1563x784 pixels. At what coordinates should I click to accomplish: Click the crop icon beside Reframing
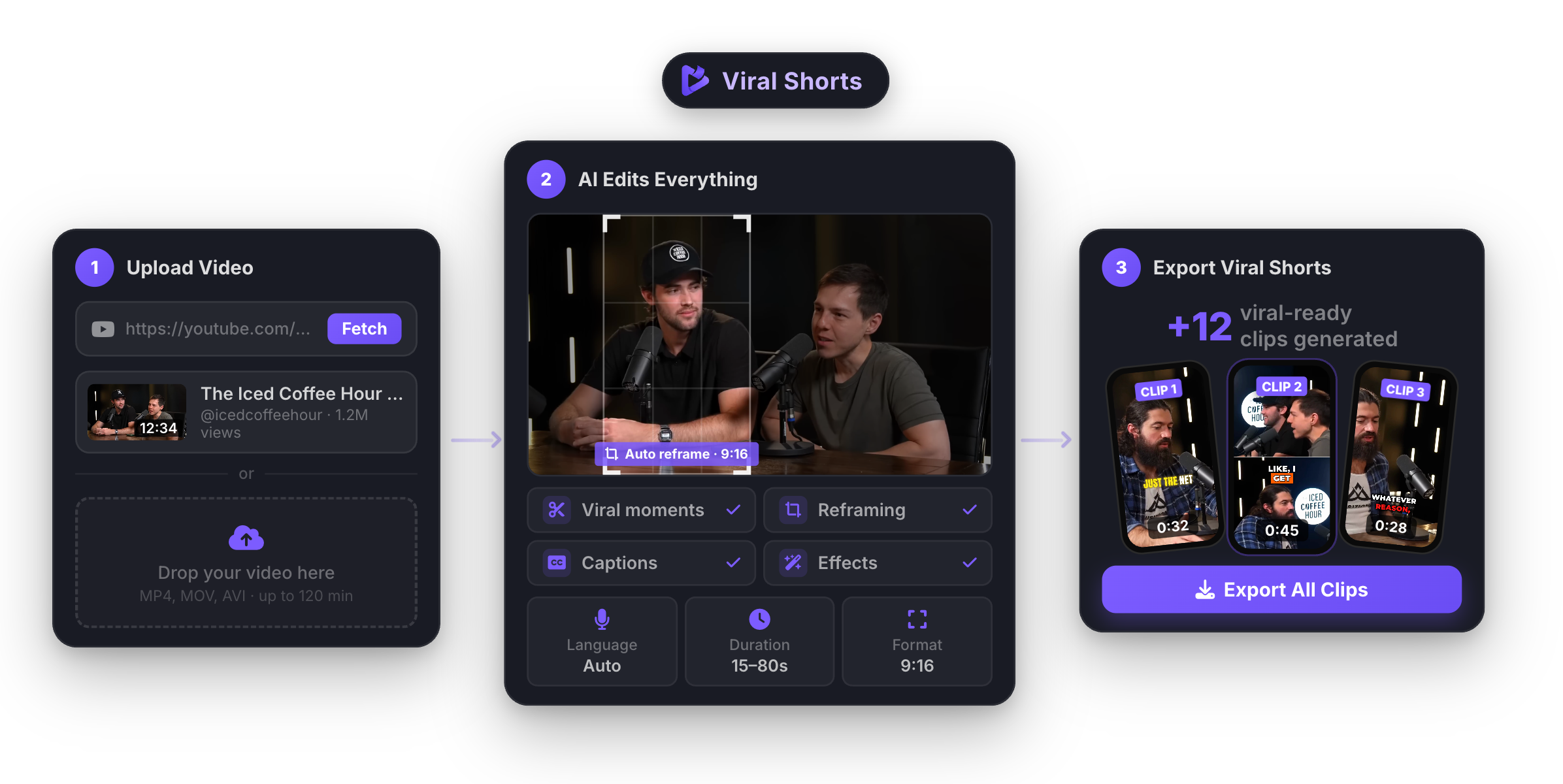point(793,510)
